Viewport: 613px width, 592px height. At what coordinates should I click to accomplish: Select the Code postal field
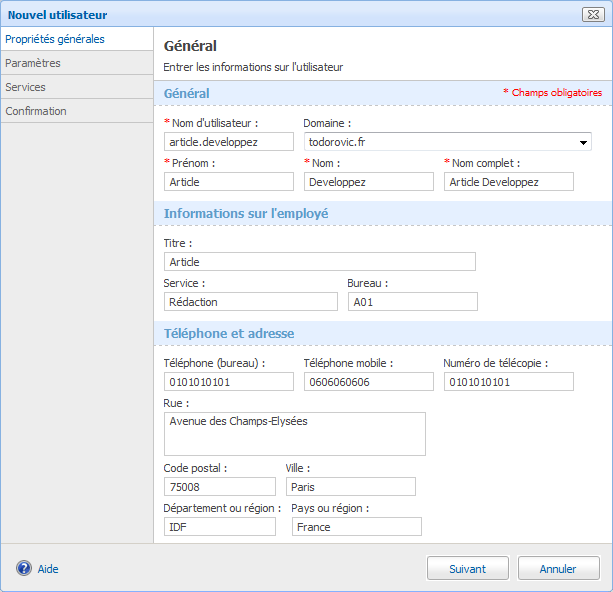219,487
